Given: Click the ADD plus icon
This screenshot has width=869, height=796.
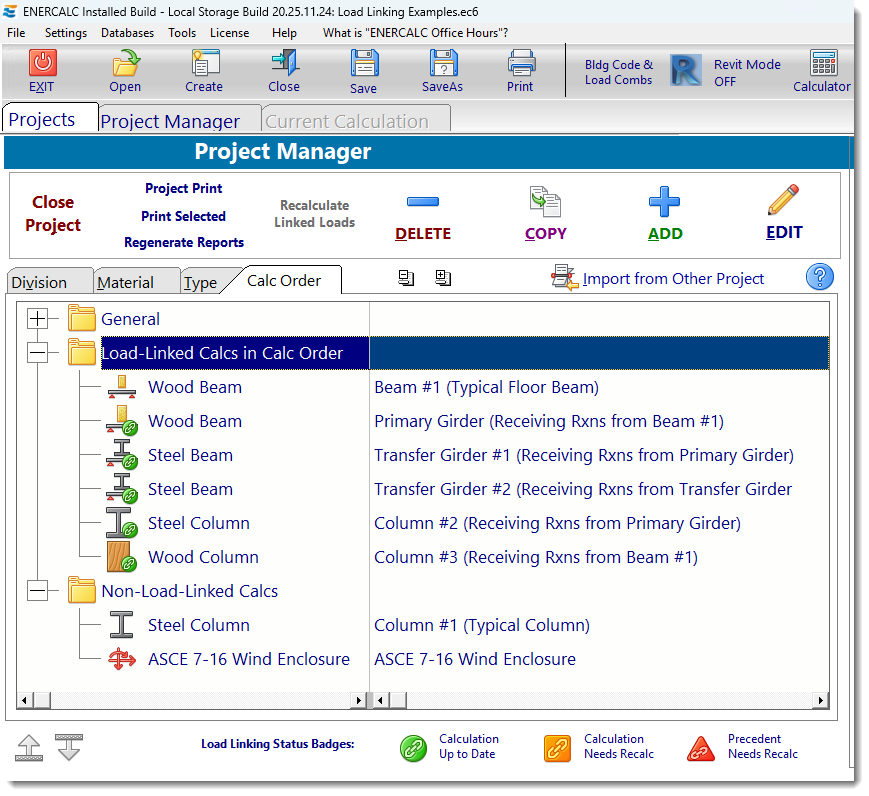Looking at the screenshot, I should click(x=664, y=202).
